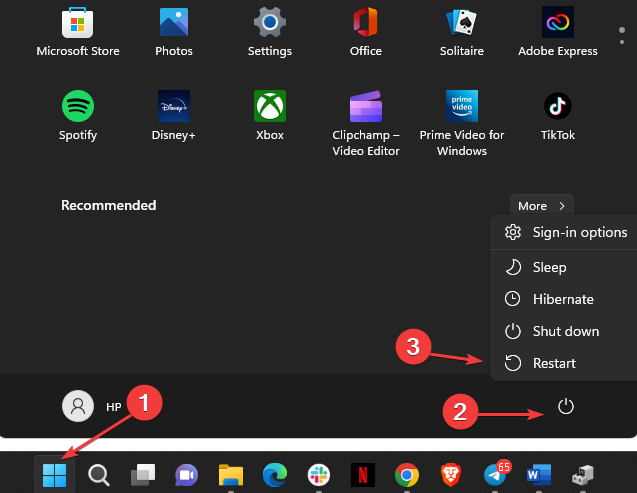Open File Explorer from the taskbar
The image size is (637, 493).
231,475
